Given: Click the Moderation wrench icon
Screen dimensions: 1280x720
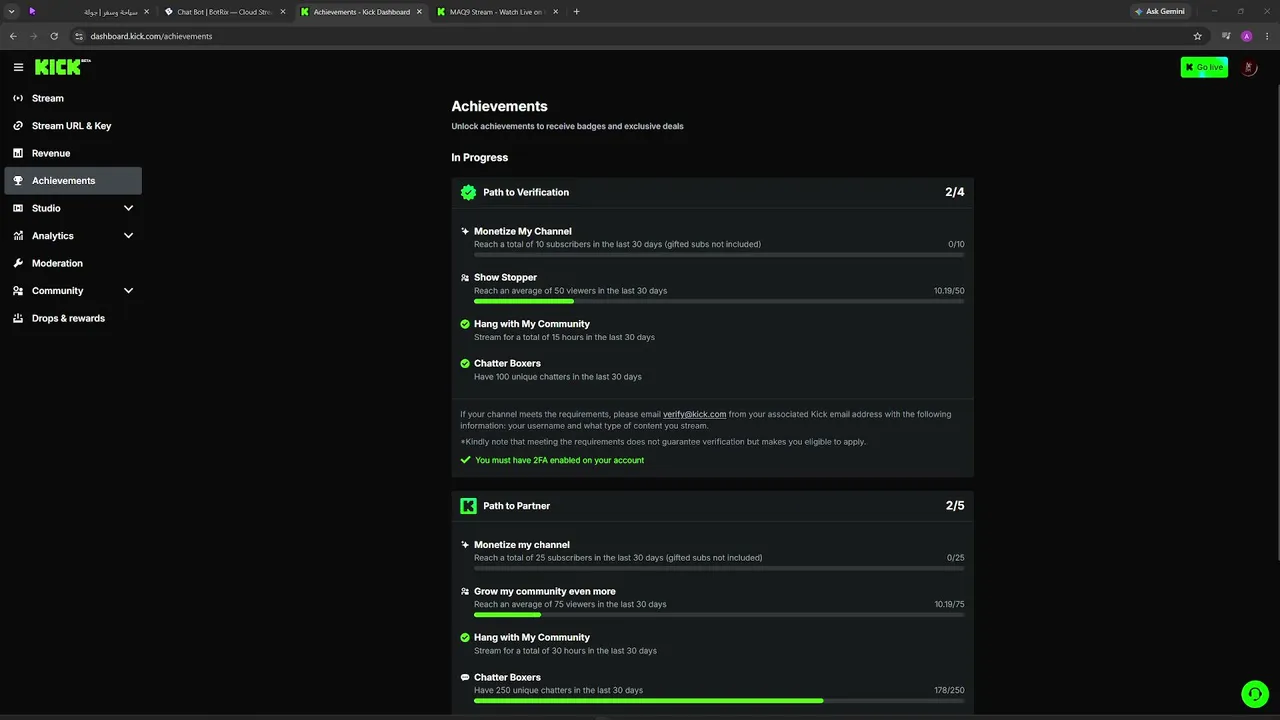Looking at the screenshot, I should [x=18, y=263].
